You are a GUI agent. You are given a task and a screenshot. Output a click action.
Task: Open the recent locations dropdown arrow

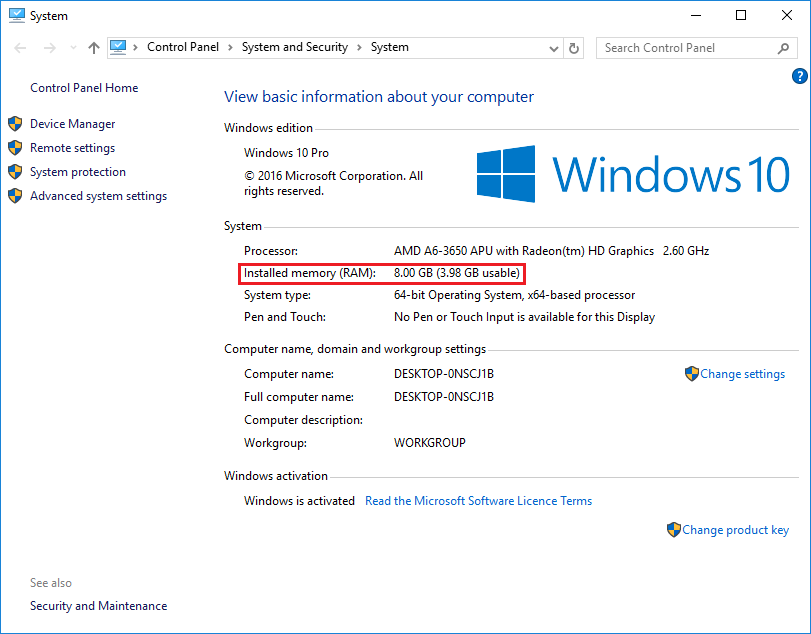point(73,48)
